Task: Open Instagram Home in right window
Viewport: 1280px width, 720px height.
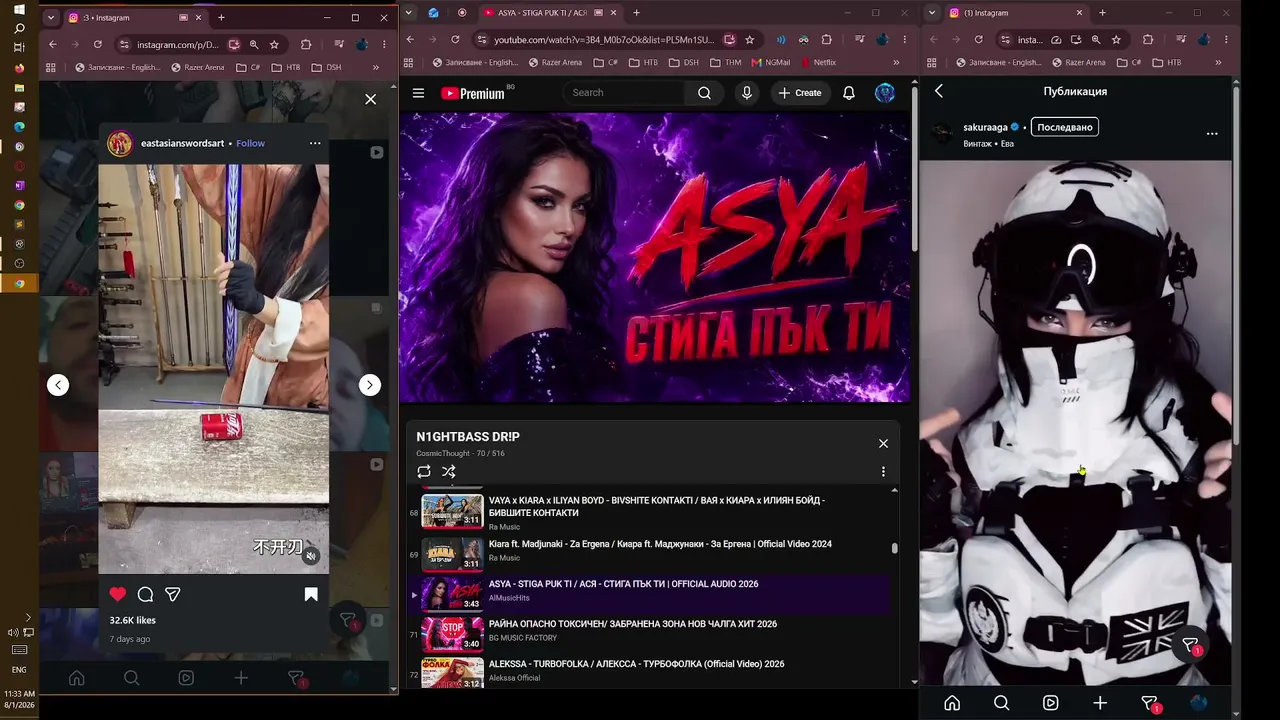Action: [952, 703]
